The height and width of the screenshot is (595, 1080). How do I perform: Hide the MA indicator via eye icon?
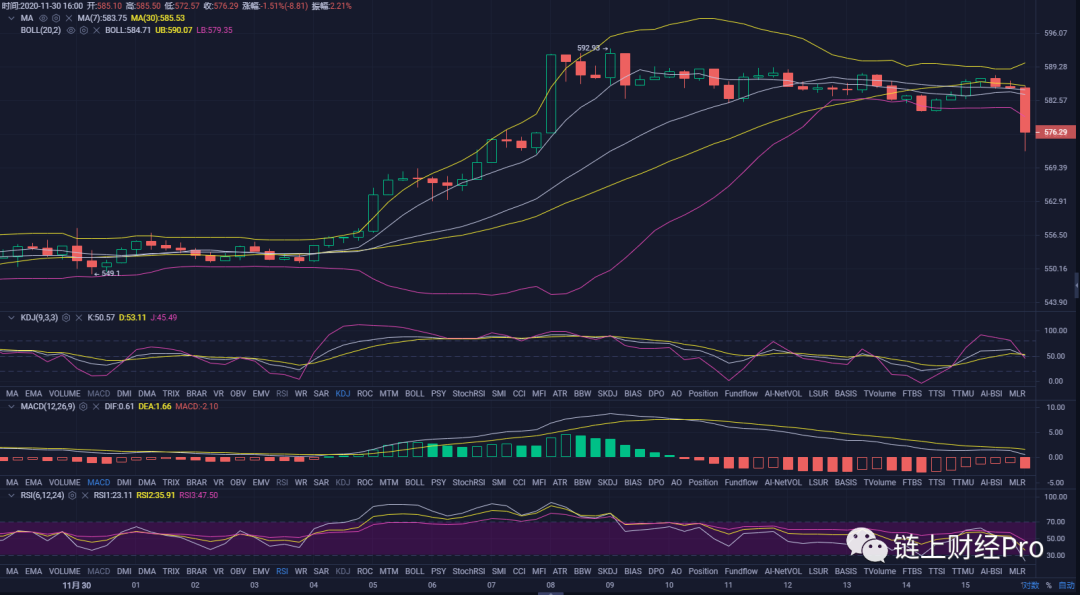(x=44, y=18)
